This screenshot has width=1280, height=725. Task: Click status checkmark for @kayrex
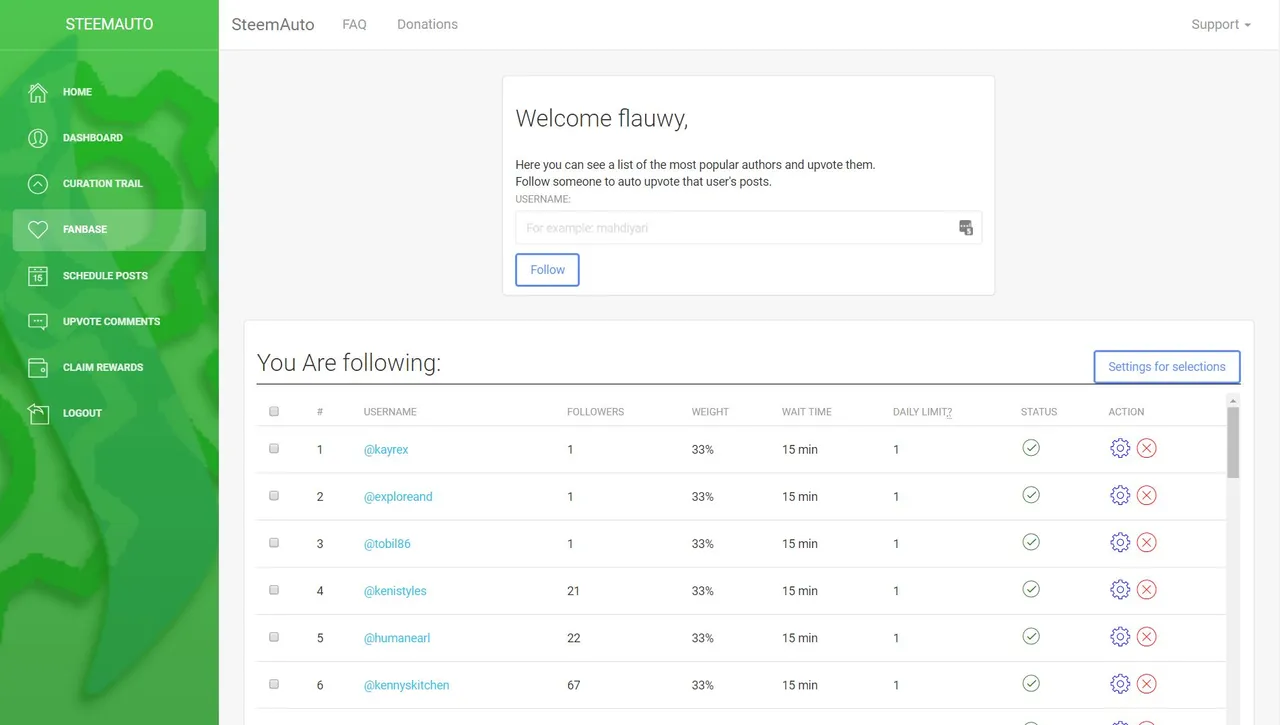[x=1031, y=448]
